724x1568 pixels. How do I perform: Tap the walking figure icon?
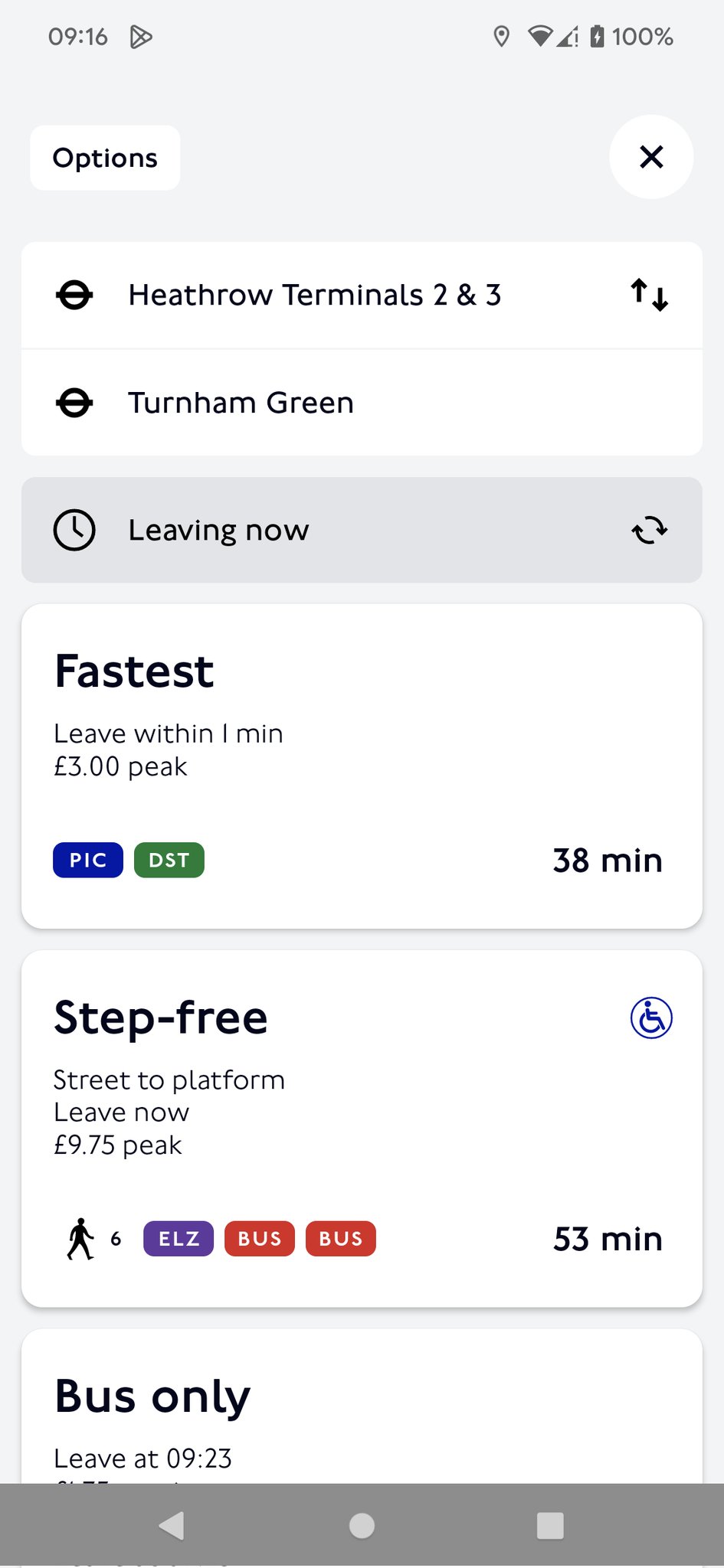pos(80,1238)
